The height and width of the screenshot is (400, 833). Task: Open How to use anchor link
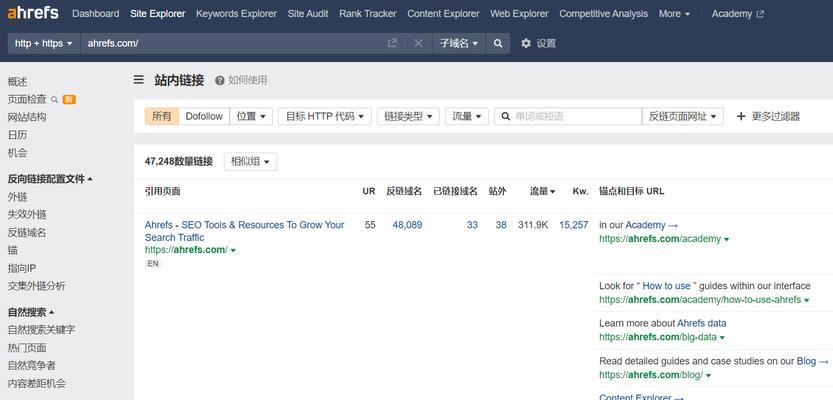tap(666, 286)
